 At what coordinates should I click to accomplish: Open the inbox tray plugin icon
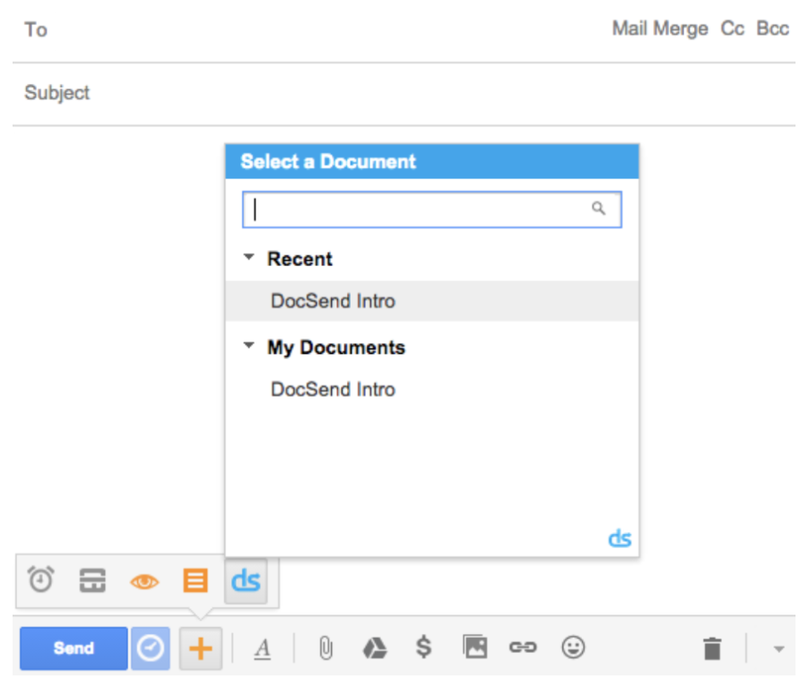click(x=92, y=581)
